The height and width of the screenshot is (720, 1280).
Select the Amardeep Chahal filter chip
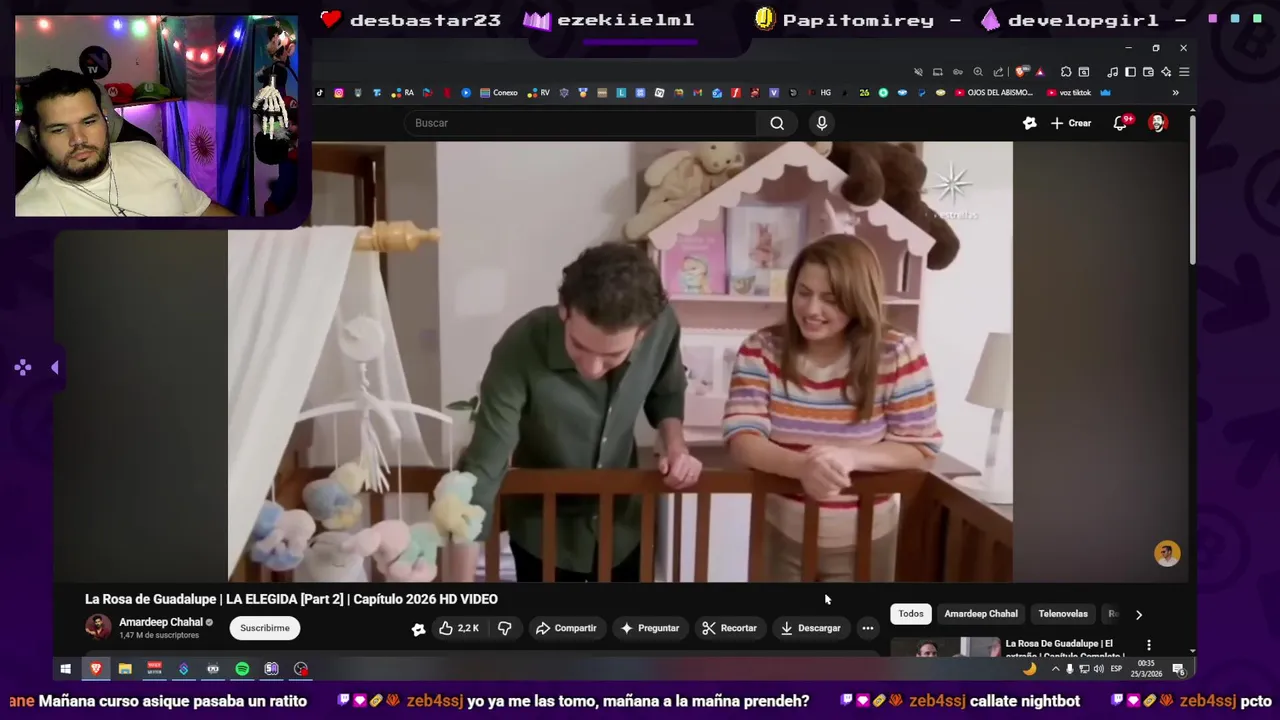click(x=981, y=614)
